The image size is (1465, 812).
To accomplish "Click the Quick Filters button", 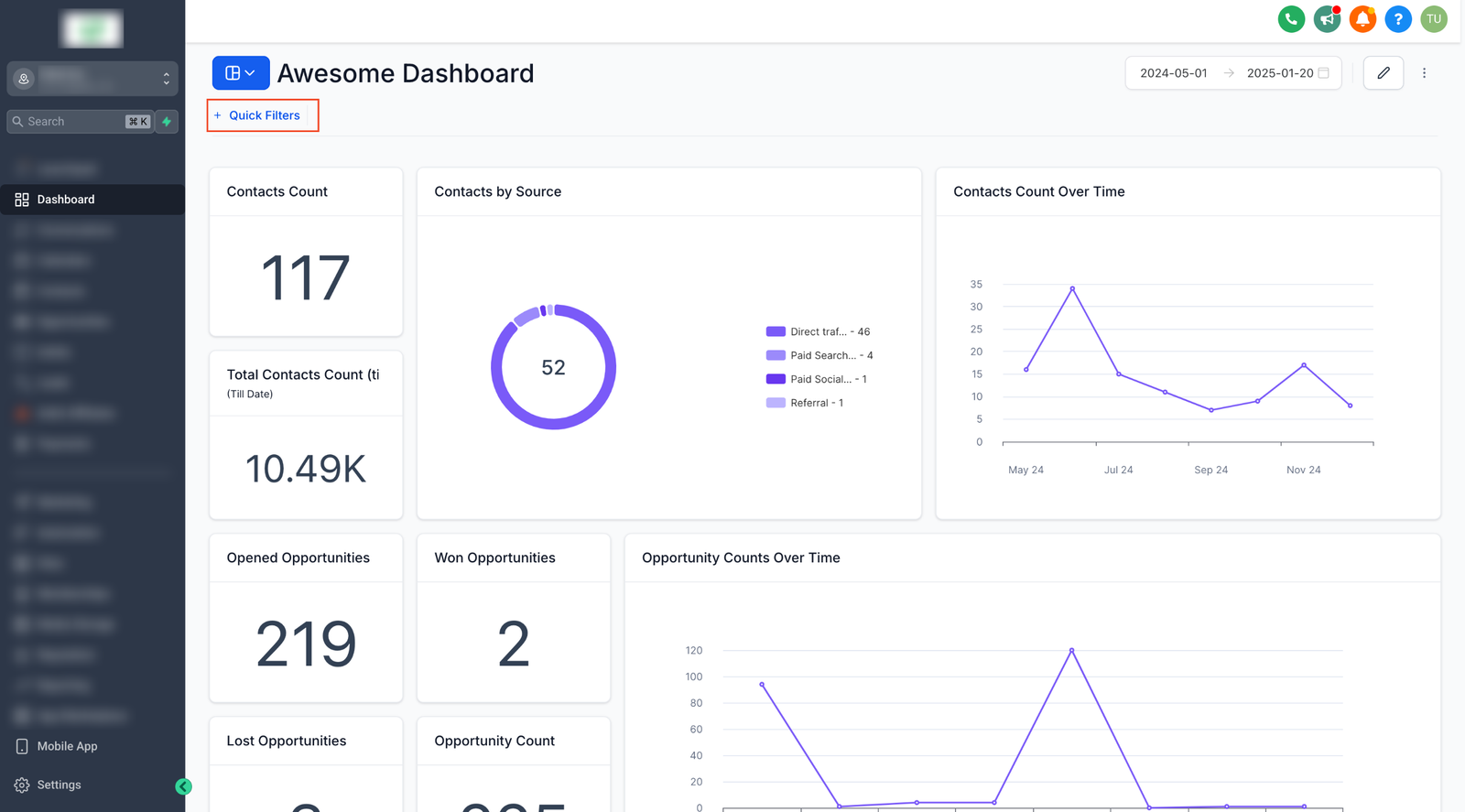I will [x=263, y=115].
